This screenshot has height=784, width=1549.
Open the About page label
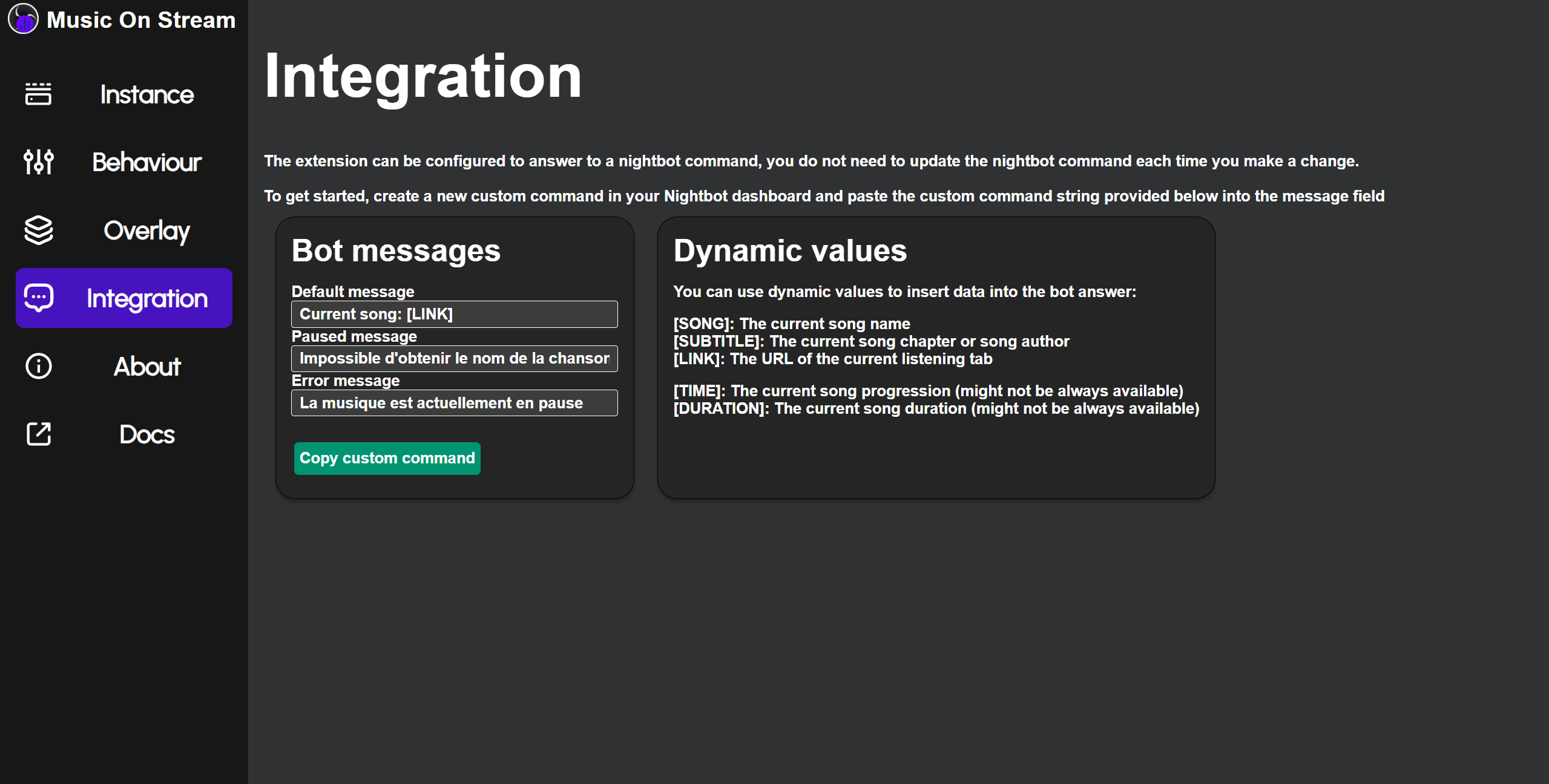pos(146,367)
